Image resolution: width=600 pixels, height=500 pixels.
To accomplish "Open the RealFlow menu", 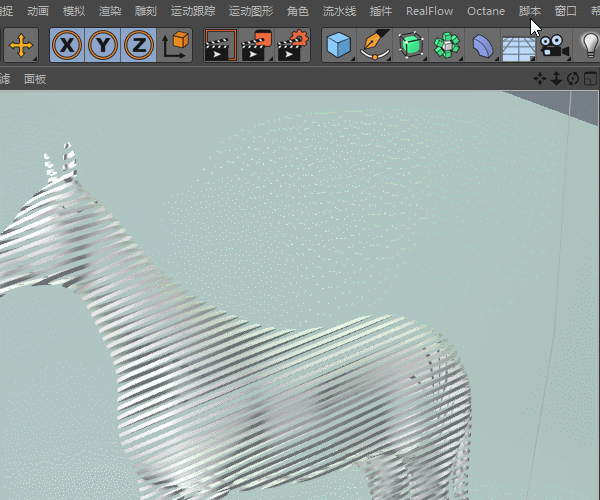I will 429,11.
